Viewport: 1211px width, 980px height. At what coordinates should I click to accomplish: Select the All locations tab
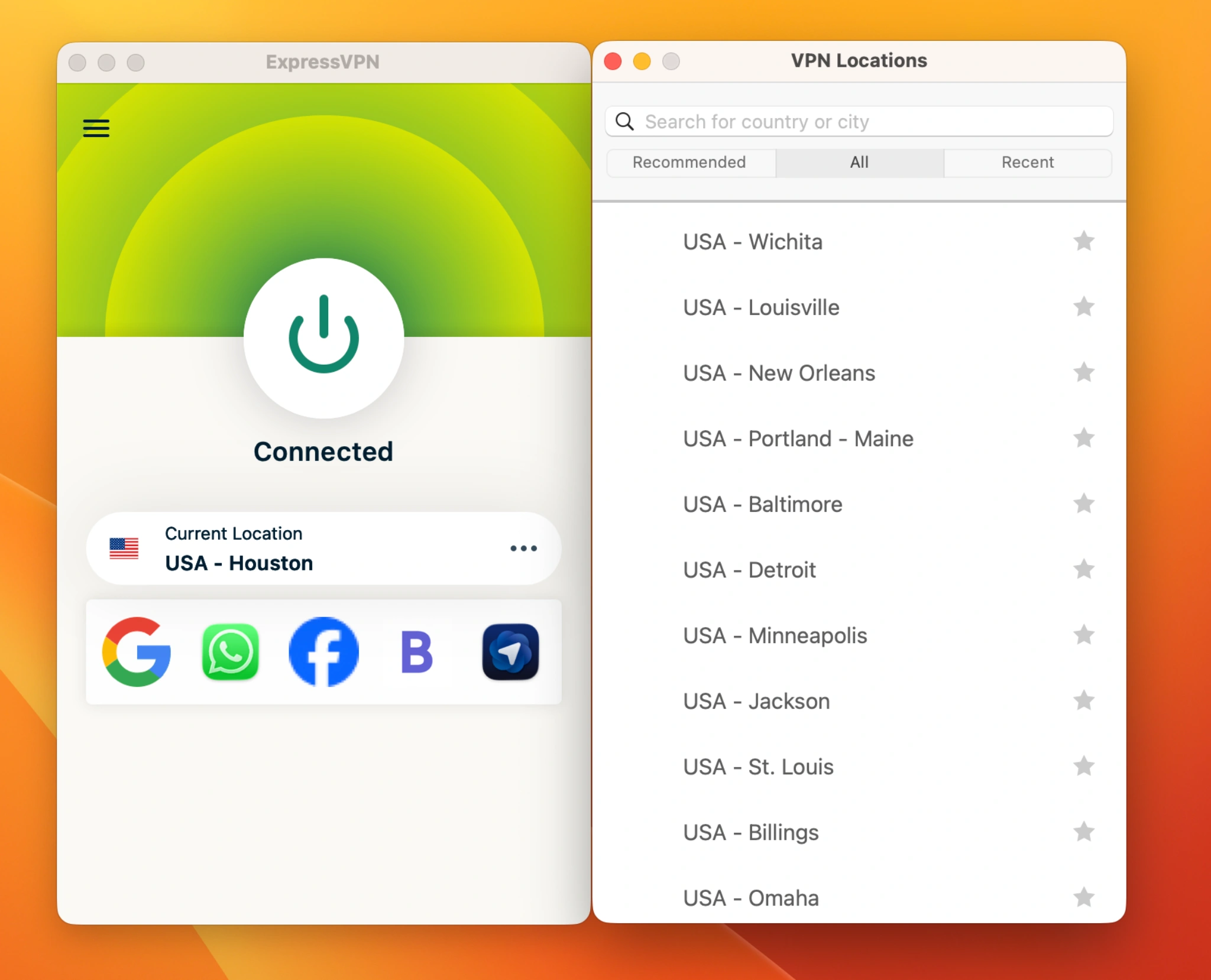coord(859,163)
